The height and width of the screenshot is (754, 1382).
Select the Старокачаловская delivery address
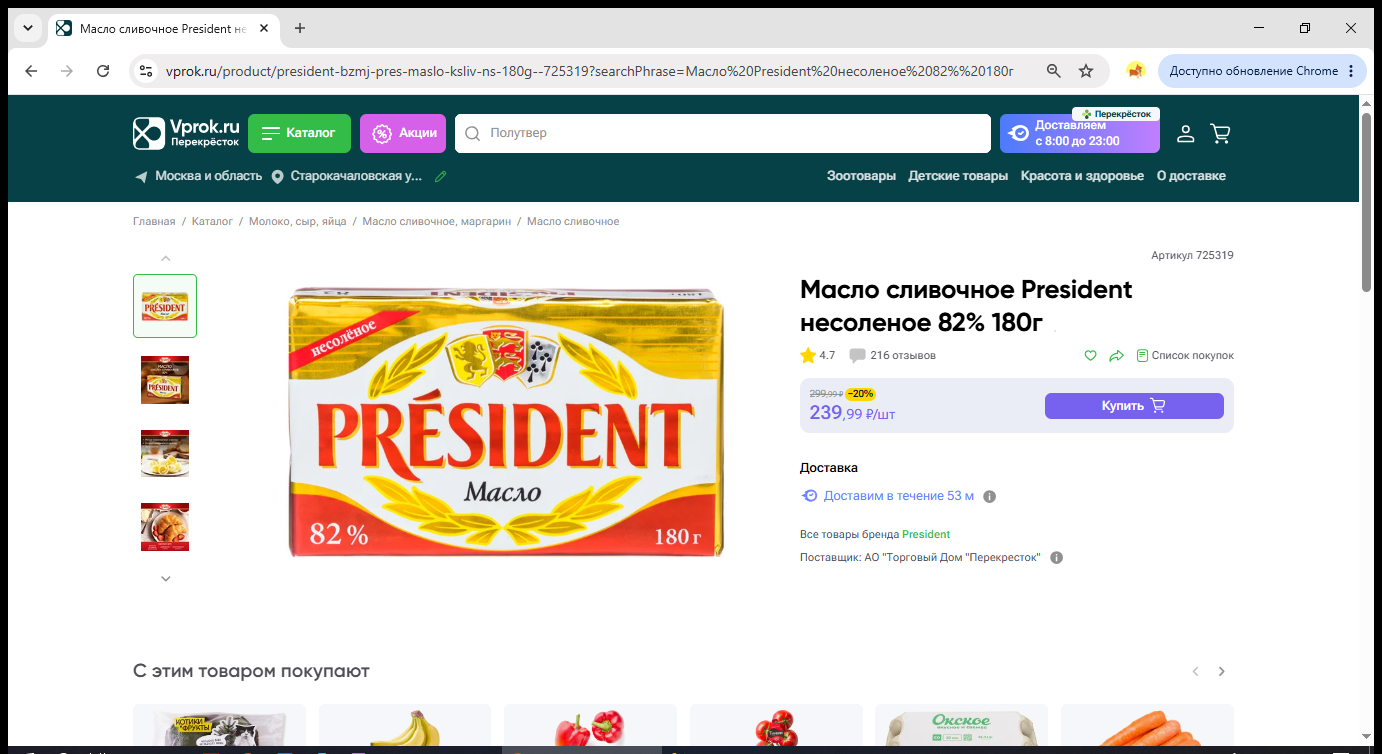click(x=348, y=176)
